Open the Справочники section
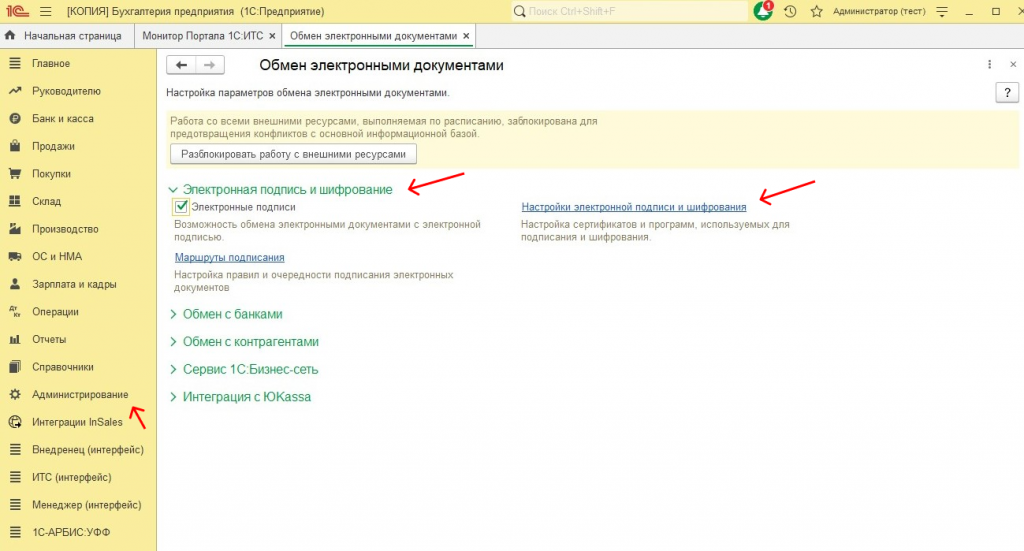Screen dimensions: 1024x551 (63, 367)
